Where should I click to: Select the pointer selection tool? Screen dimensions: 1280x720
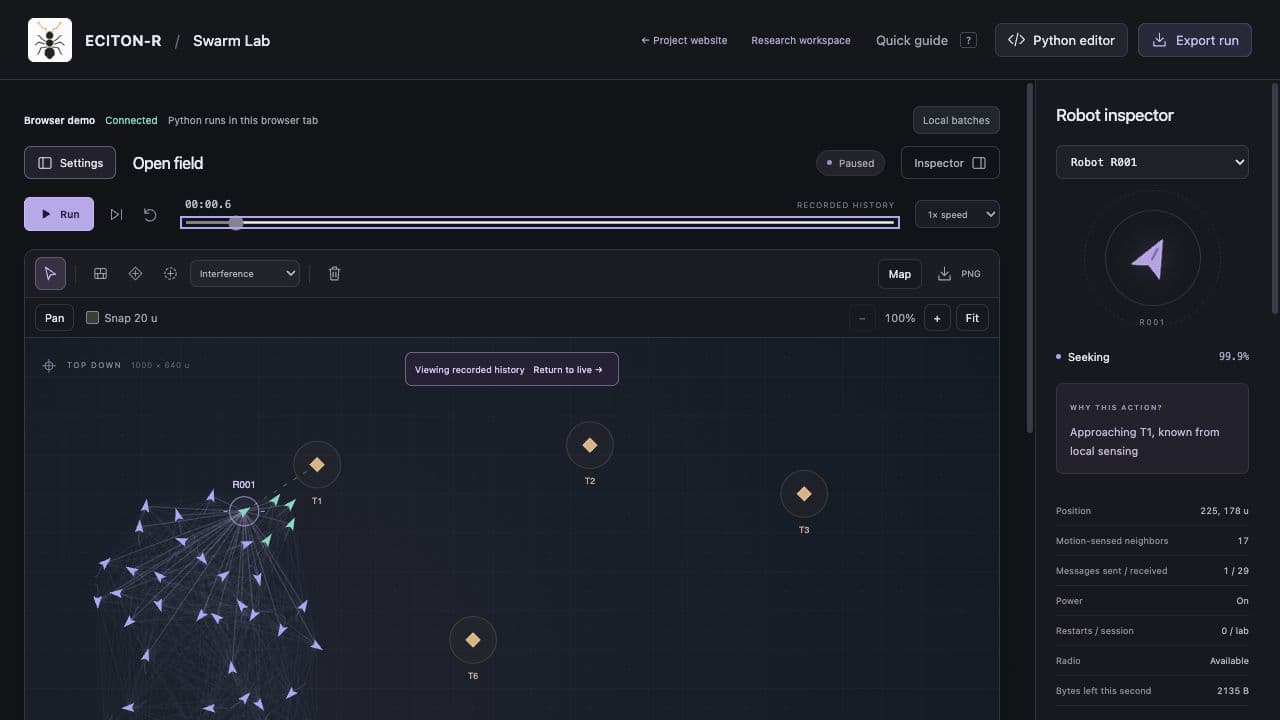click(50, 273)
